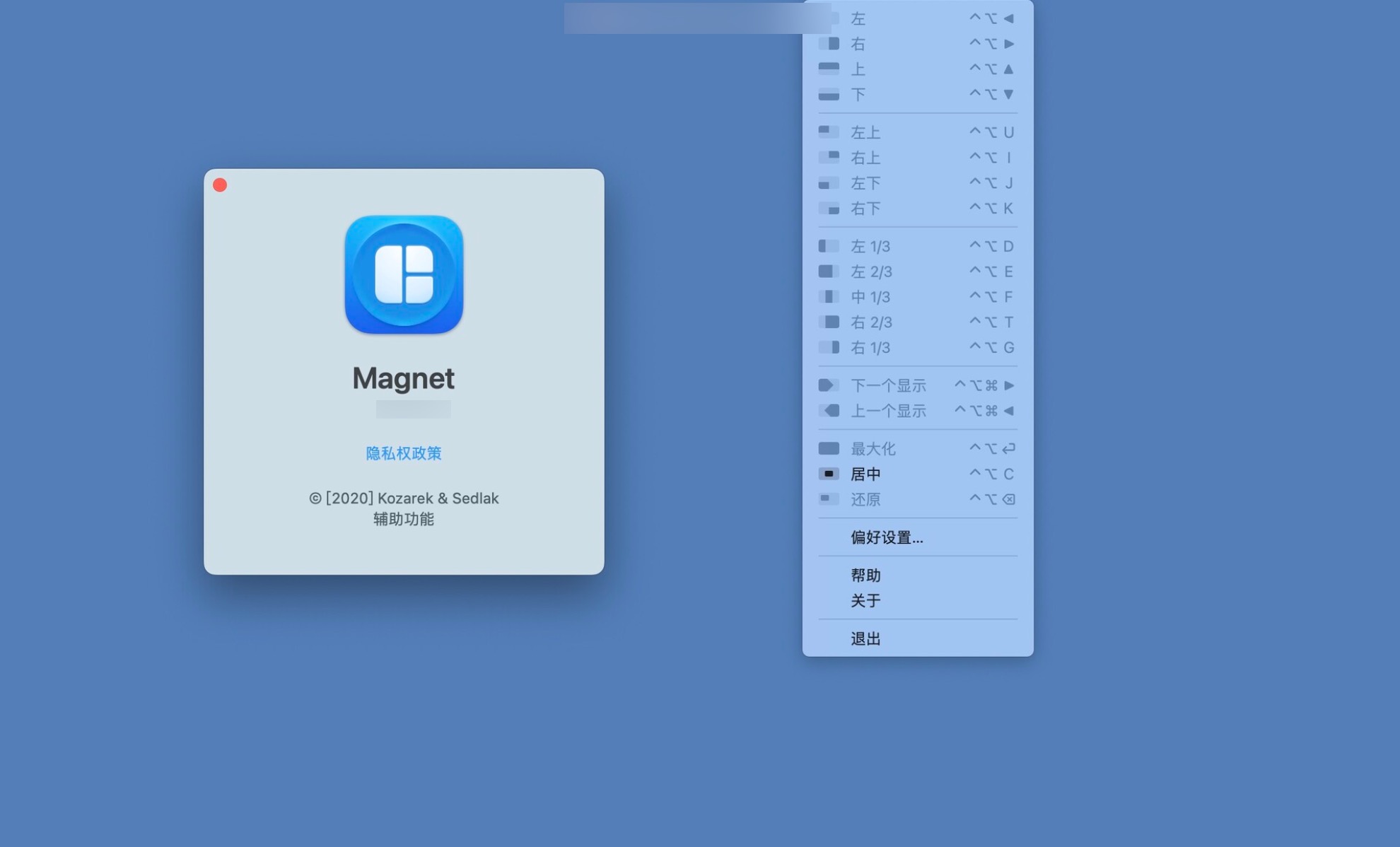Click the next display arrow icon

pyautogui.click(x=829, y=385)
